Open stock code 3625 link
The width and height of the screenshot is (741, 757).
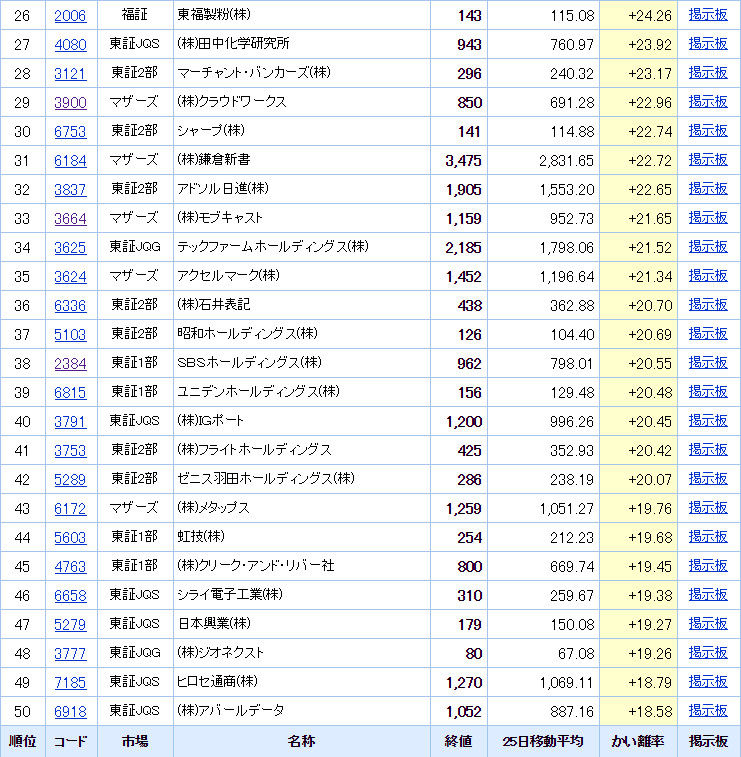70,248
